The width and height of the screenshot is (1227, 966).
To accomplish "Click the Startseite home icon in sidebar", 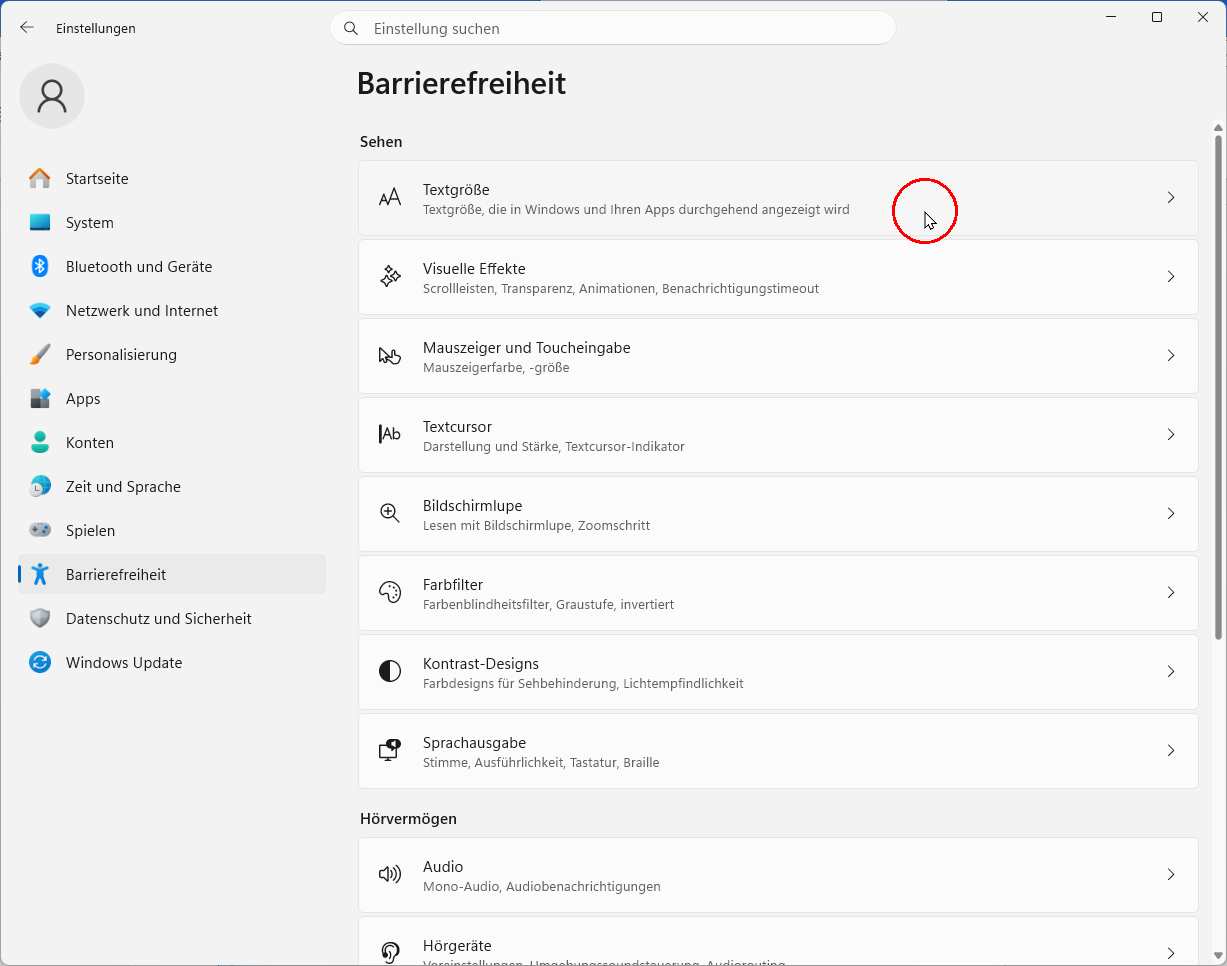I will [40, 179].
